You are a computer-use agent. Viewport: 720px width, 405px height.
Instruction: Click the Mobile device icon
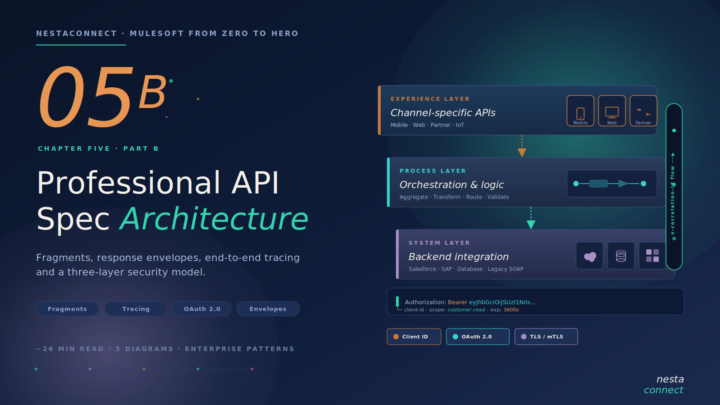pos(580,111)
